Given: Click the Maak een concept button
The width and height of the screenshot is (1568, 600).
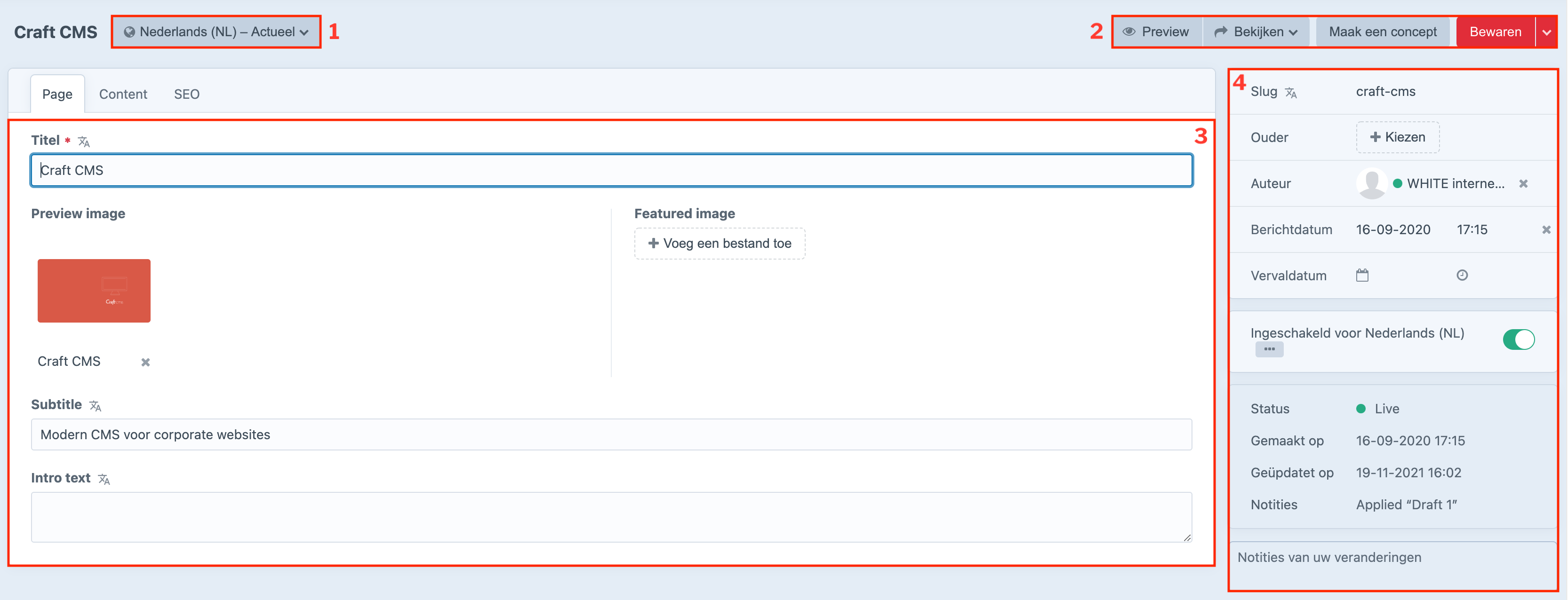Looking at the screenshot, I should 1382,32.
